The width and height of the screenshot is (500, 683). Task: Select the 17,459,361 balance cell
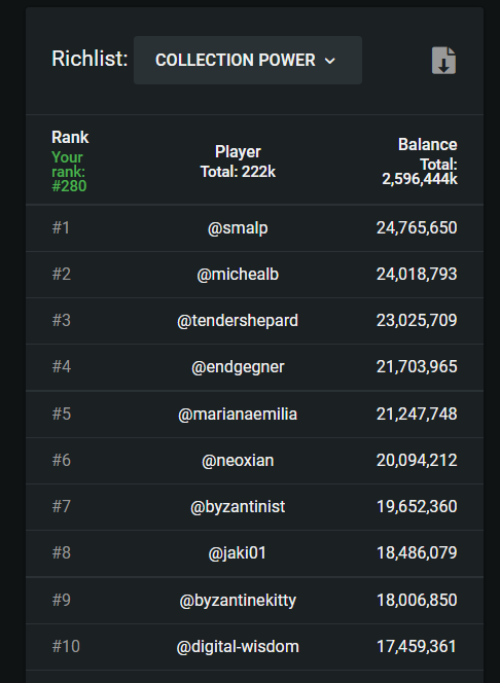[417, 646]
